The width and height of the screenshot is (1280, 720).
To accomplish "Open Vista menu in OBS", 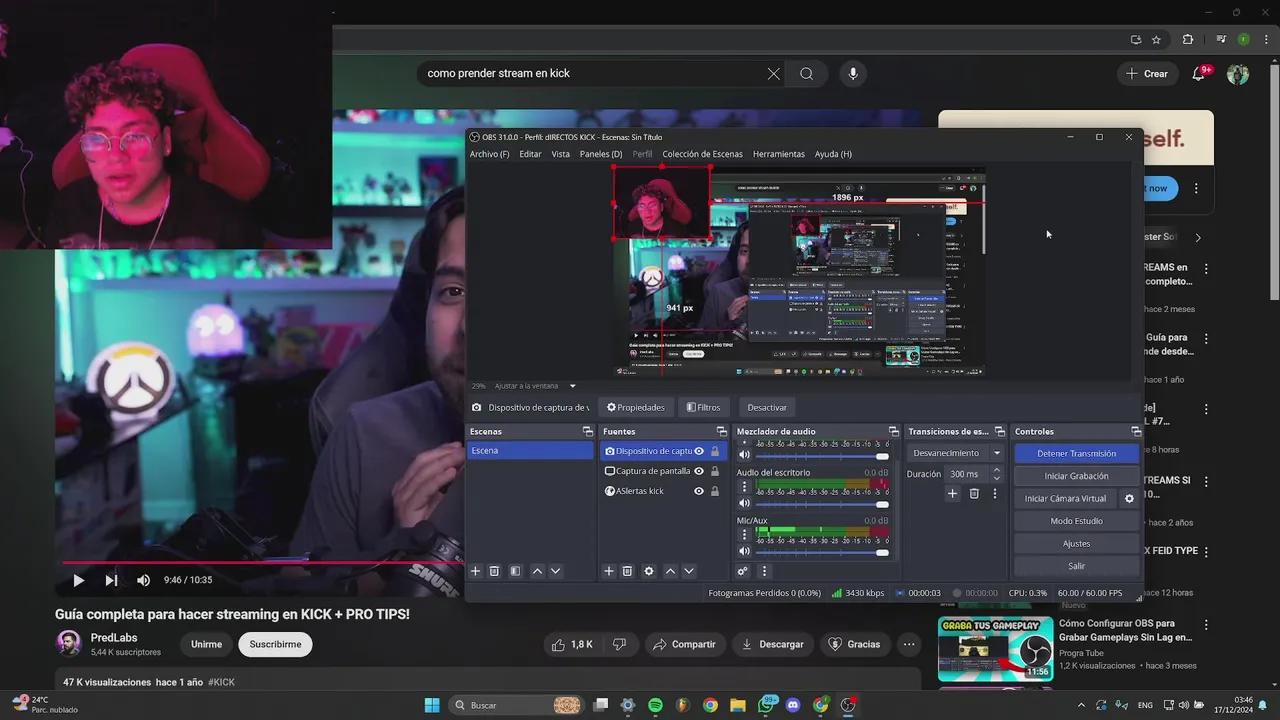I will 561,154.
